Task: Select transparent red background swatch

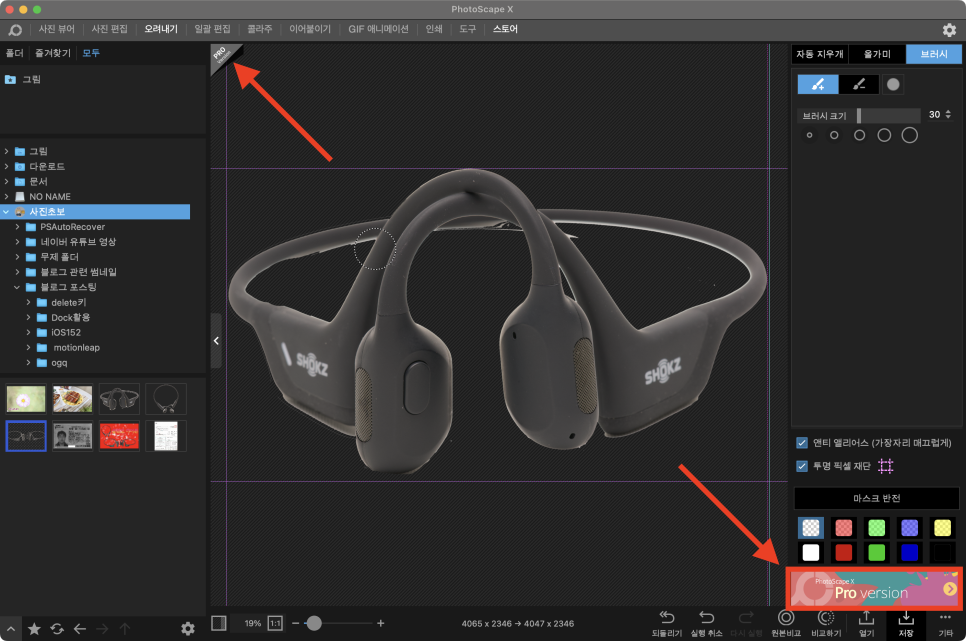Action: point(843,528)
